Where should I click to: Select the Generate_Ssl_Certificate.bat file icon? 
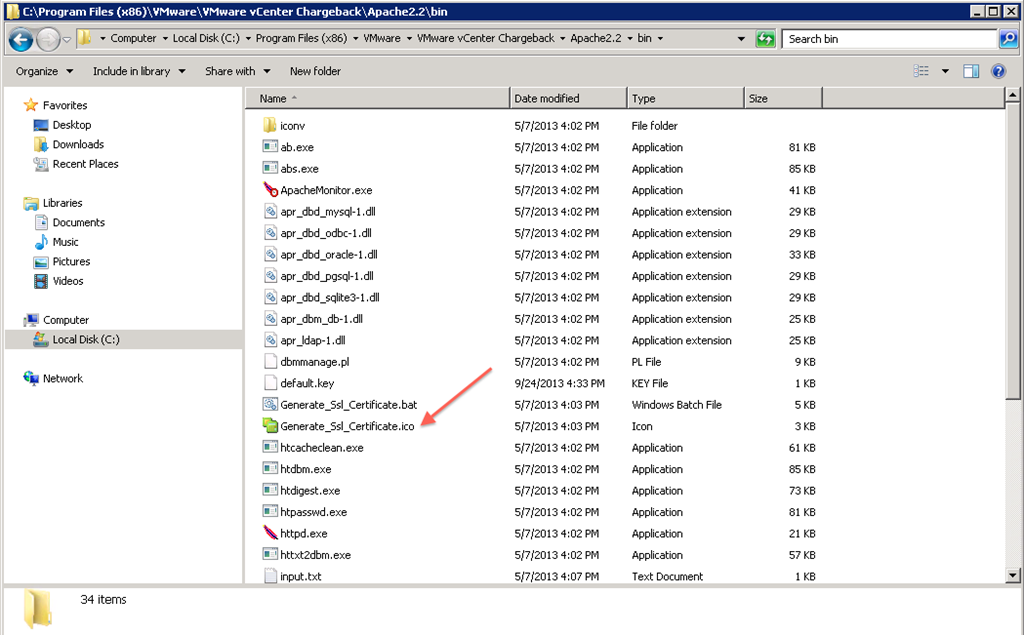pos(270,404)
